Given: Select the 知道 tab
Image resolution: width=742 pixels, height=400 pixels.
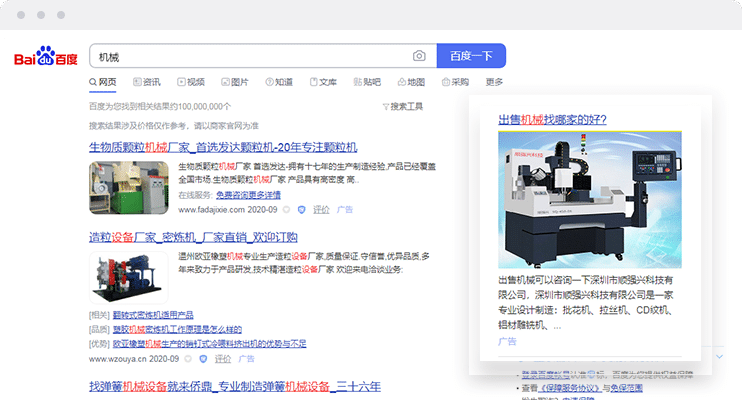Looking at the screenshot, I should [278, 82].
